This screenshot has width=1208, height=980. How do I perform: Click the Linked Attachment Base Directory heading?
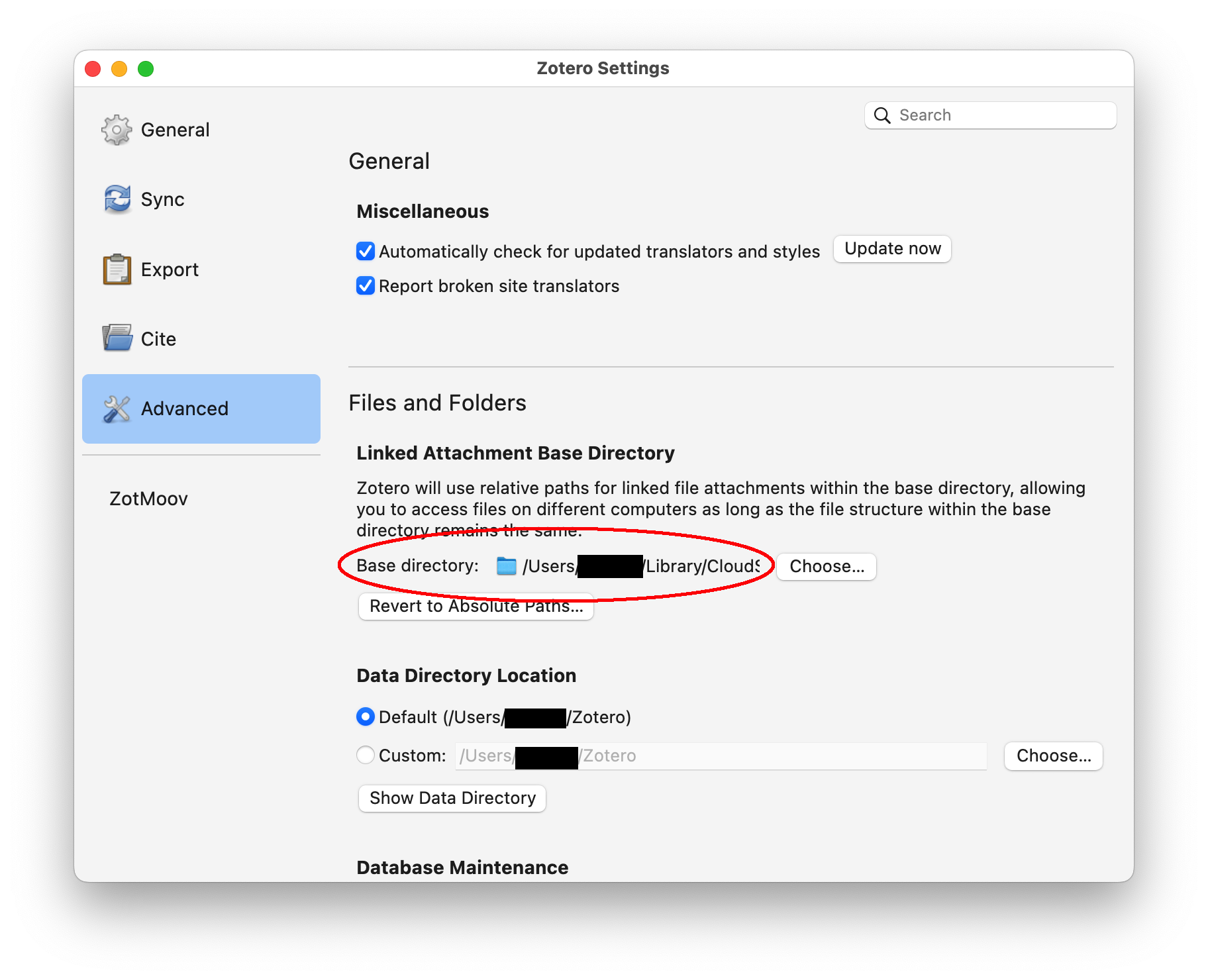tap(515, 453)
